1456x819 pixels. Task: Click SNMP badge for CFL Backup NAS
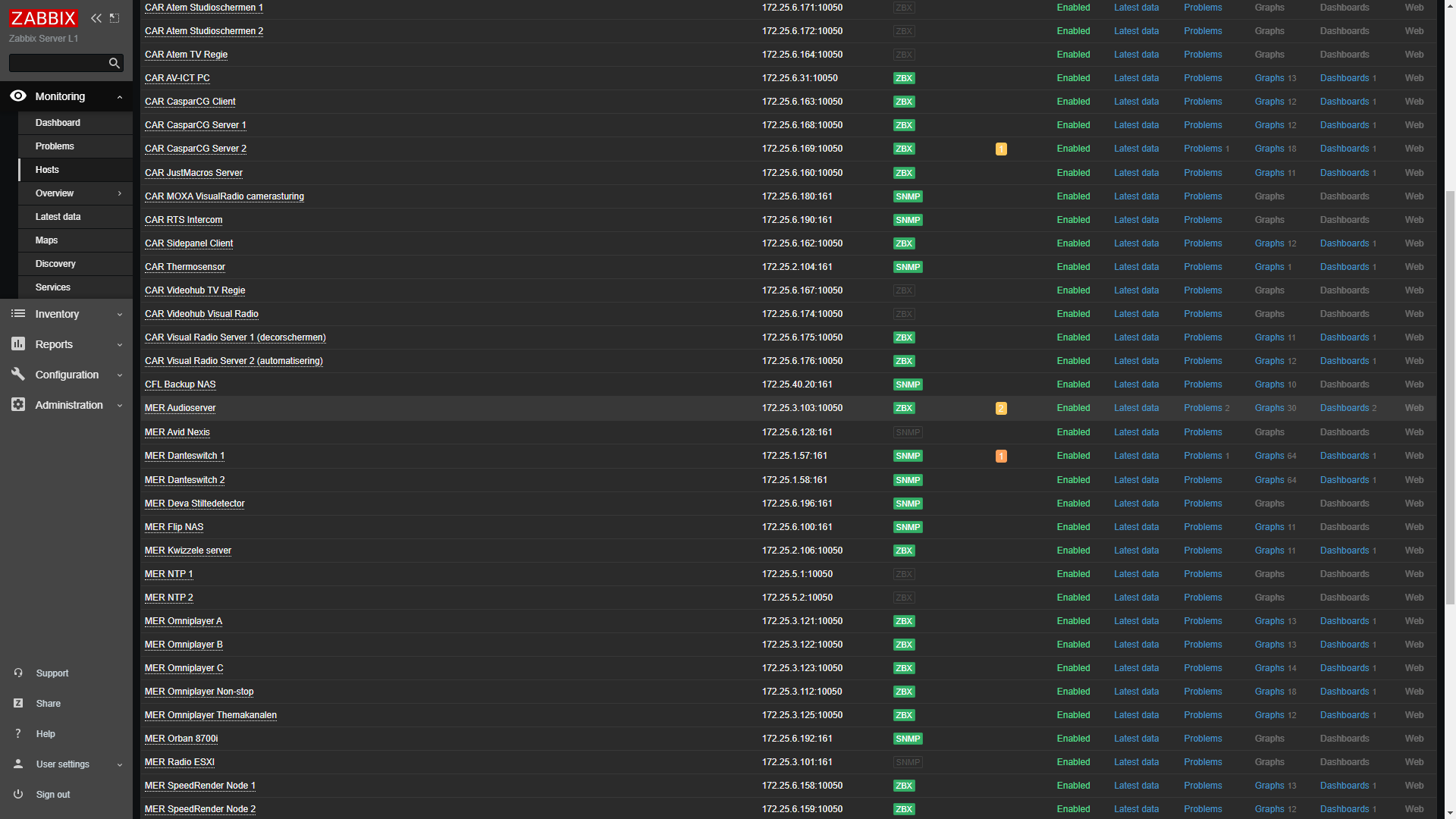tap(908, 384)
